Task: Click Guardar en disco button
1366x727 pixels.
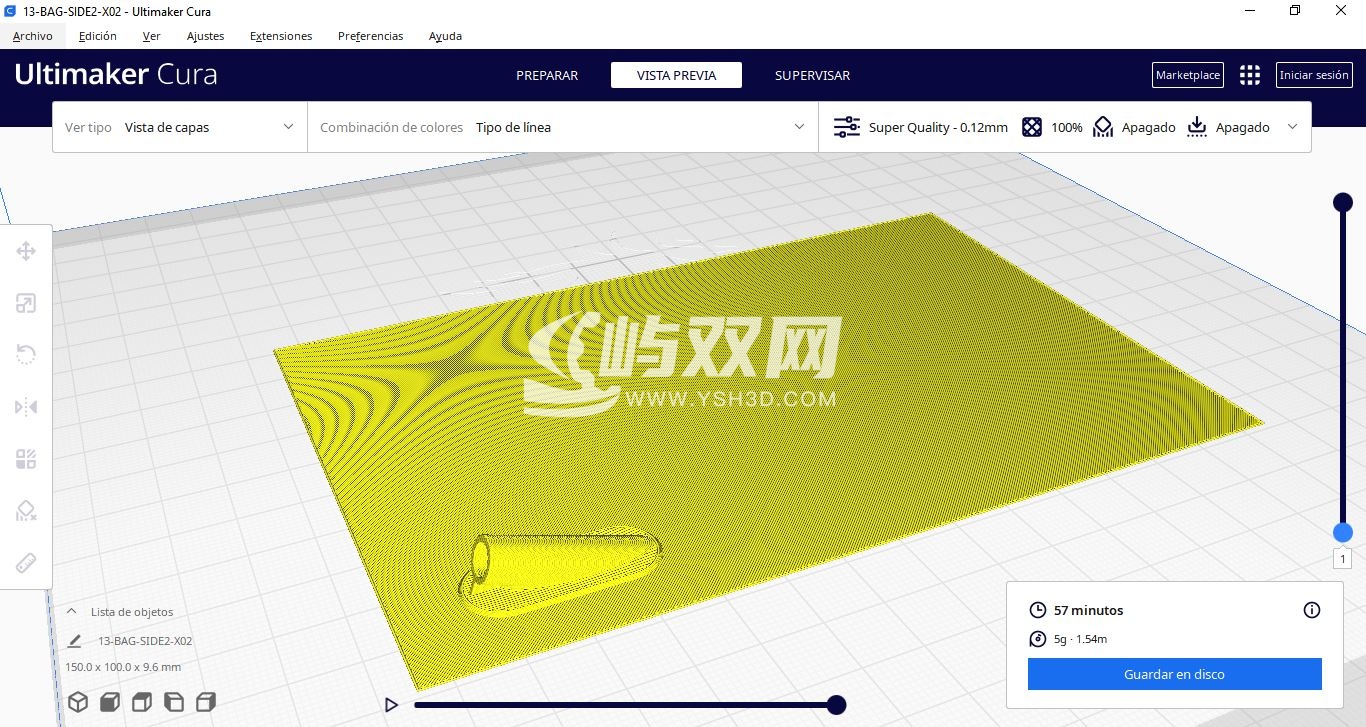Action: pyautogui.click(x=1174, y=674)
